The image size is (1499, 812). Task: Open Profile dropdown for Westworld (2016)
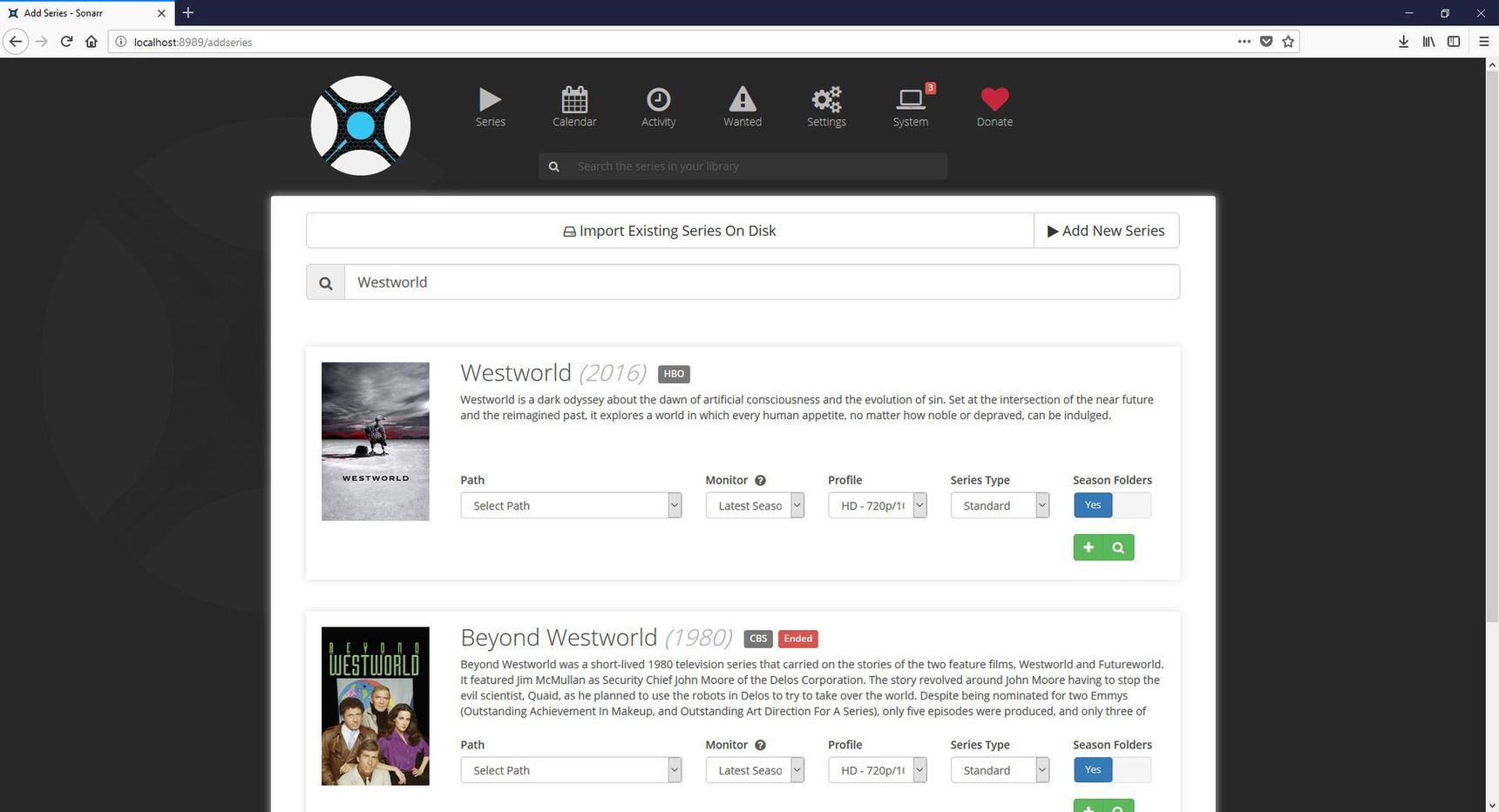pos(877,505)
